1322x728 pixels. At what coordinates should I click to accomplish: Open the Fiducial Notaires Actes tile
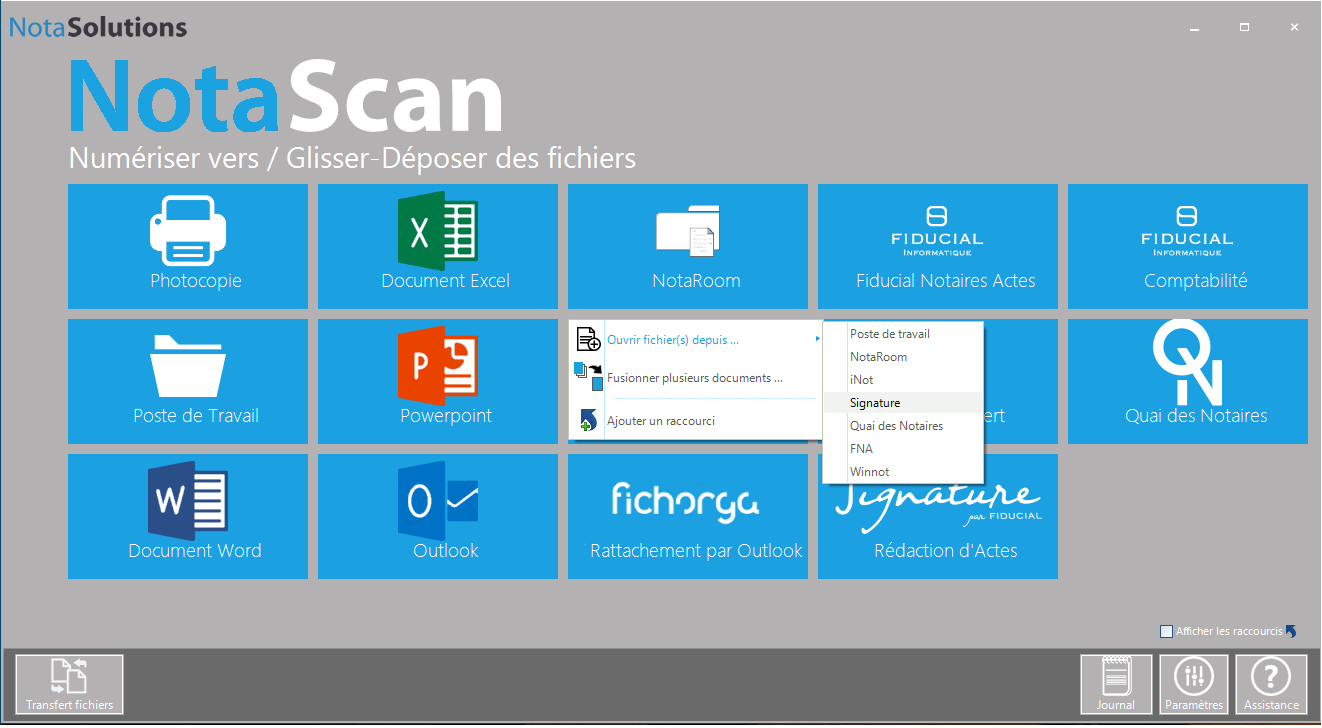938,246
